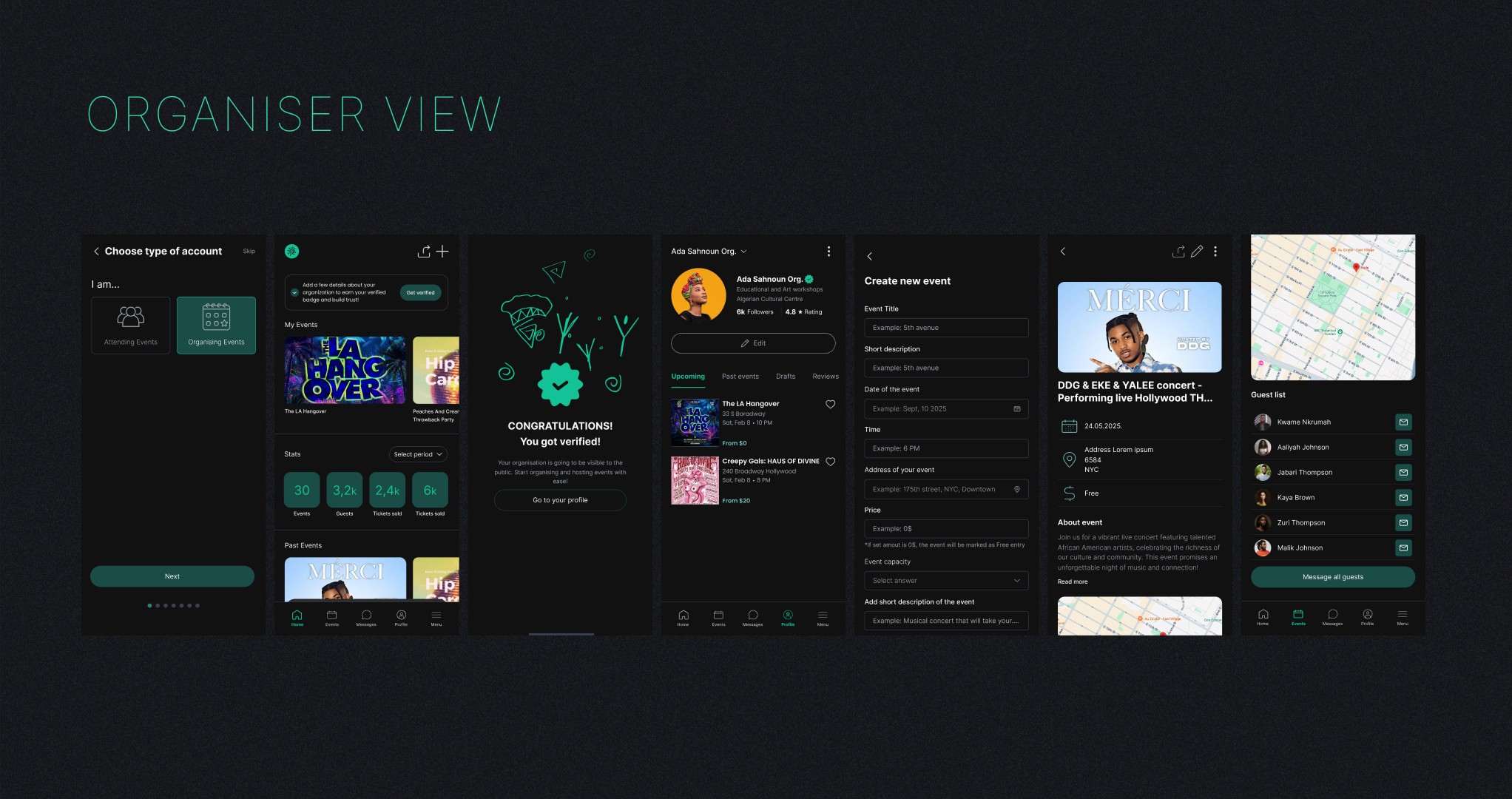Tap calendar icon in Date of the event field
The image size is (1512, 799).
(x=1016, y=409)
